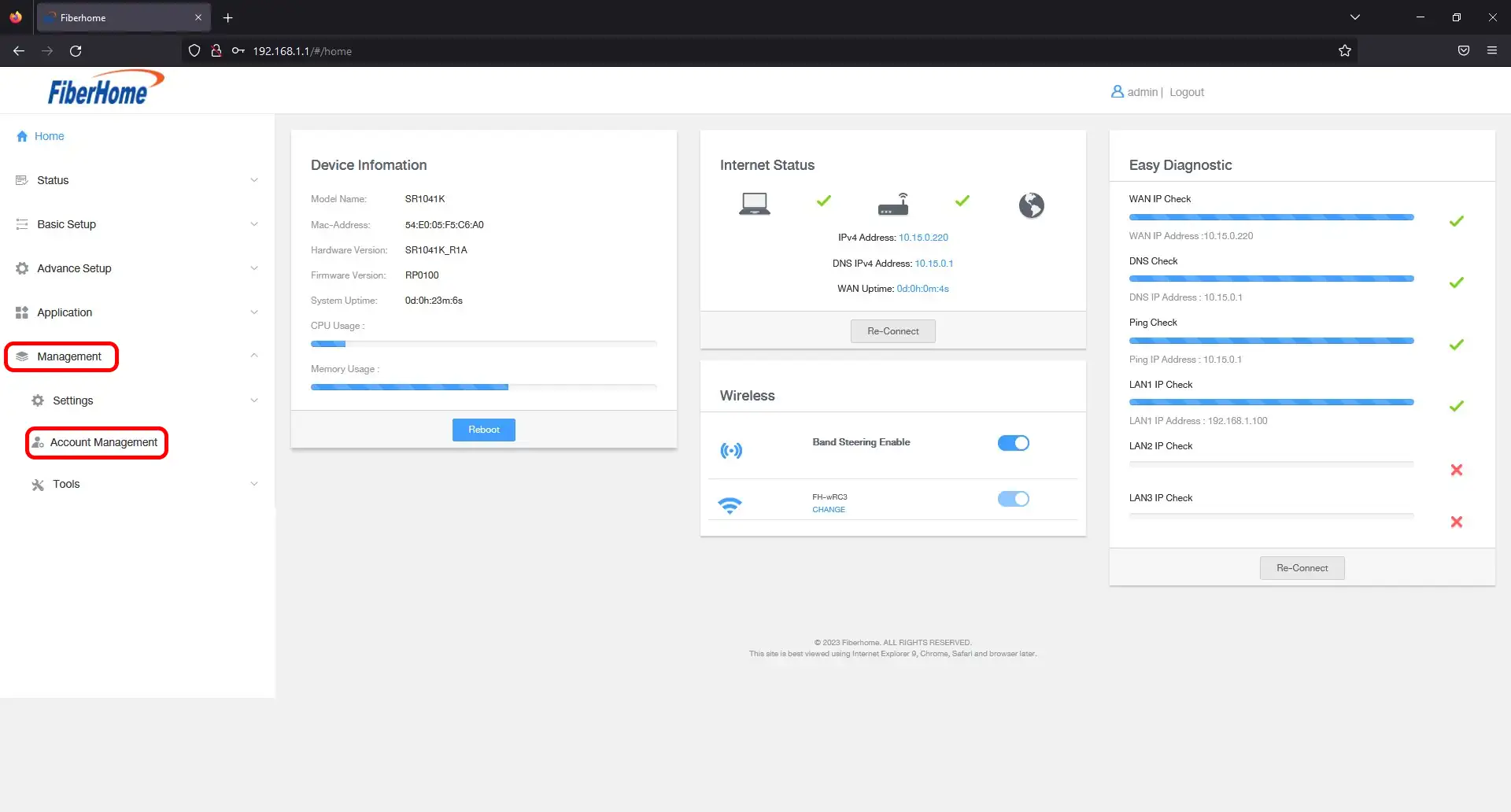Open Account Management page
The height and width of the screenshot is (812, 1511).
tap(103, 442)
